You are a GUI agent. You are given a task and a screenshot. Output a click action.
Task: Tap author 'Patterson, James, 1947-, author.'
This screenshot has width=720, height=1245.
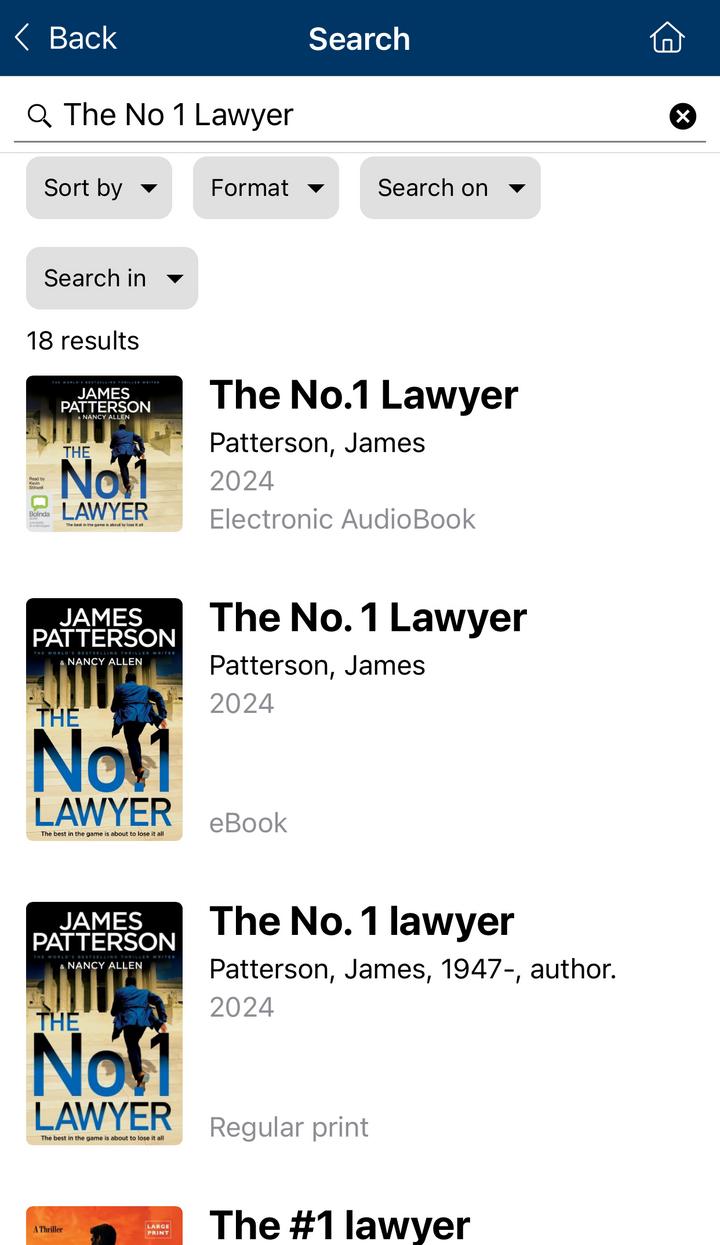(x=413, y=969)
